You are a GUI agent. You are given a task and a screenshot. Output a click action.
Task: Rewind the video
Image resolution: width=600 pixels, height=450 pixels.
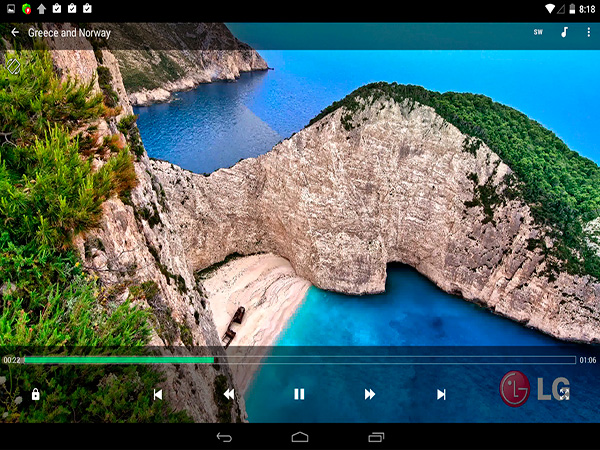[228, 394]
